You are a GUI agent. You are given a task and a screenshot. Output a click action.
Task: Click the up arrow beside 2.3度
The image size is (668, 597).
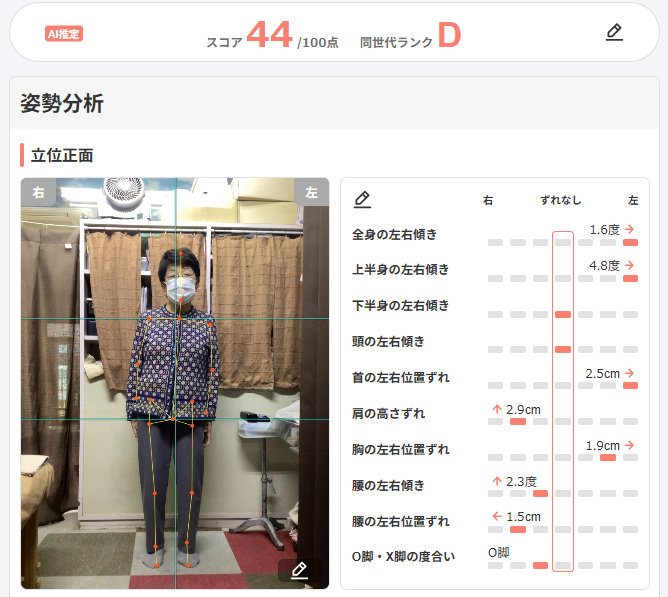496,481
